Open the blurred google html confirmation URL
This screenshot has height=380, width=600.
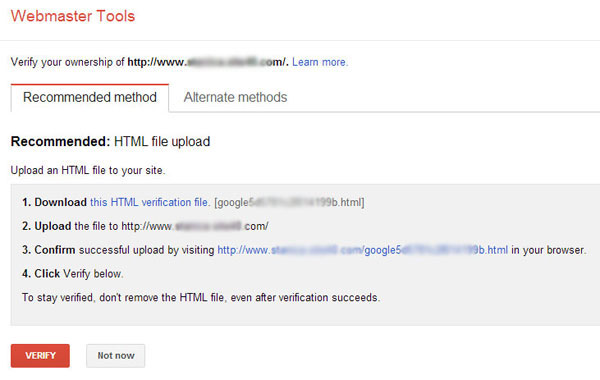[x=362, y=250]
